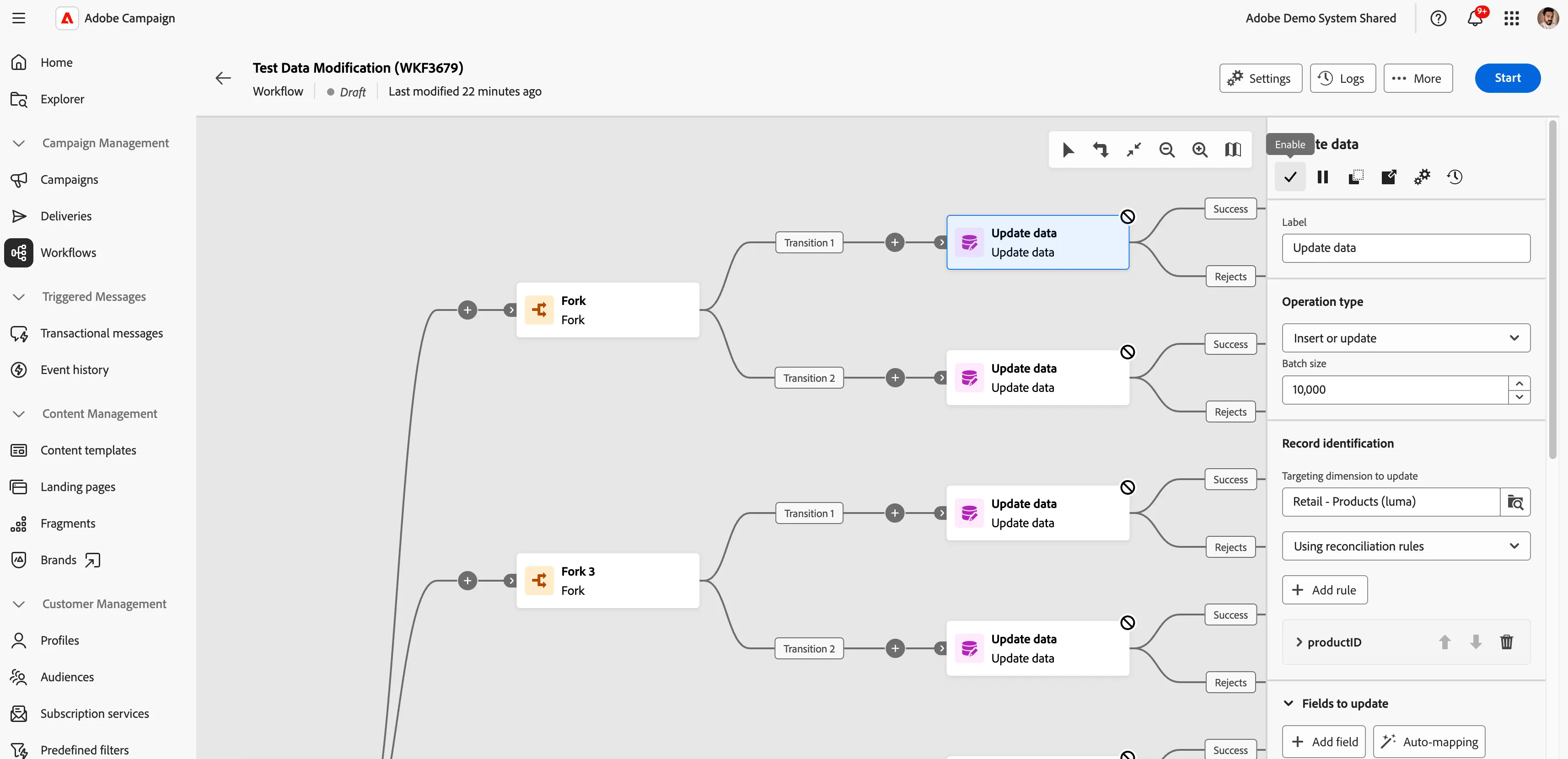Toggle the canvas minimap icon

tap(1233, 150)
